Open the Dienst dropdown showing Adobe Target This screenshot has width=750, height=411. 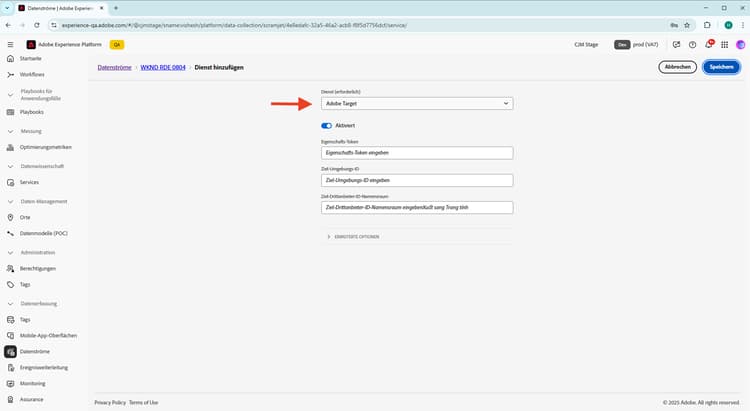click(417, 103)
